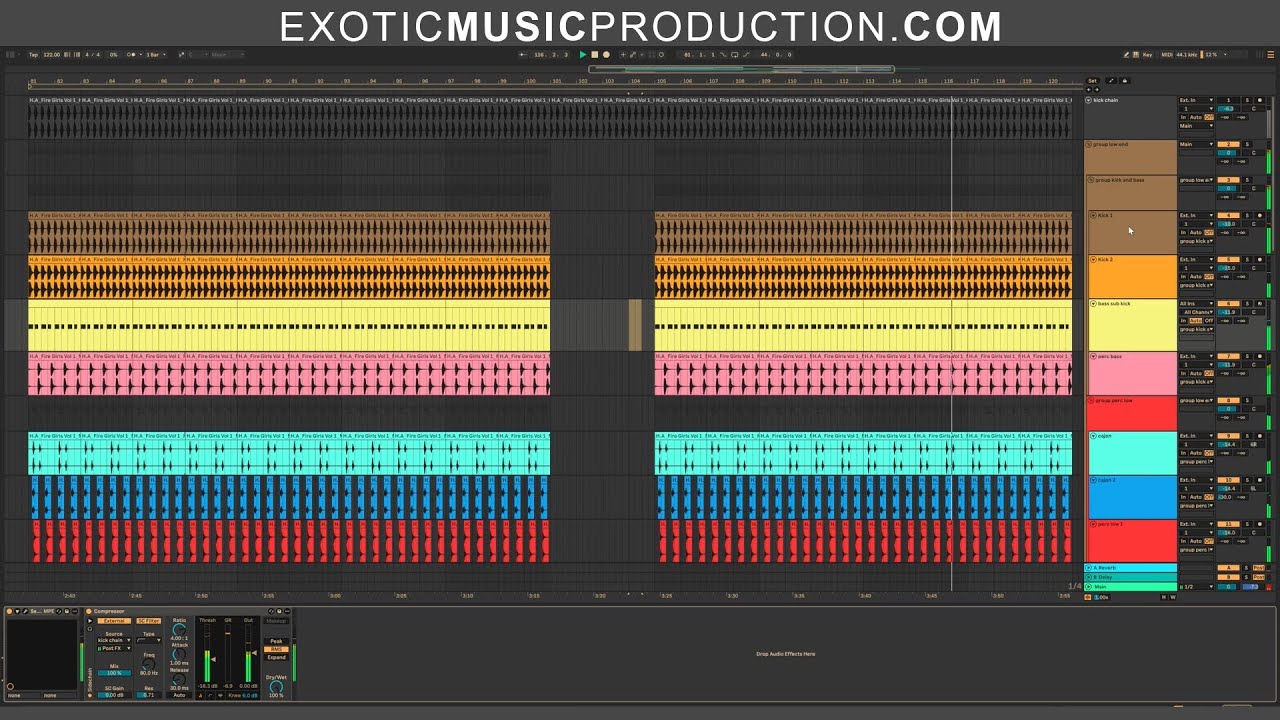Click the 122.00 tempo field
Screen dimensions: 1280x720
[52, 54]
